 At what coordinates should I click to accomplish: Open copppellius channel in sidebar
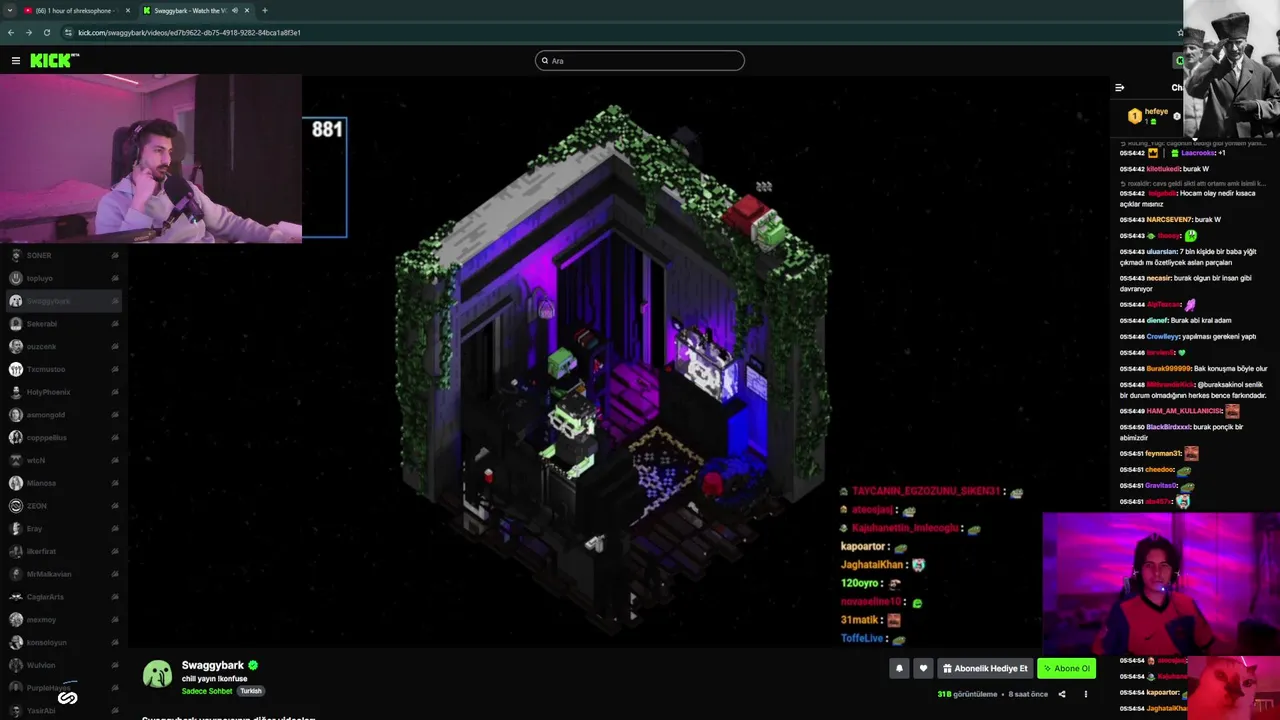[x=62, y=437]
